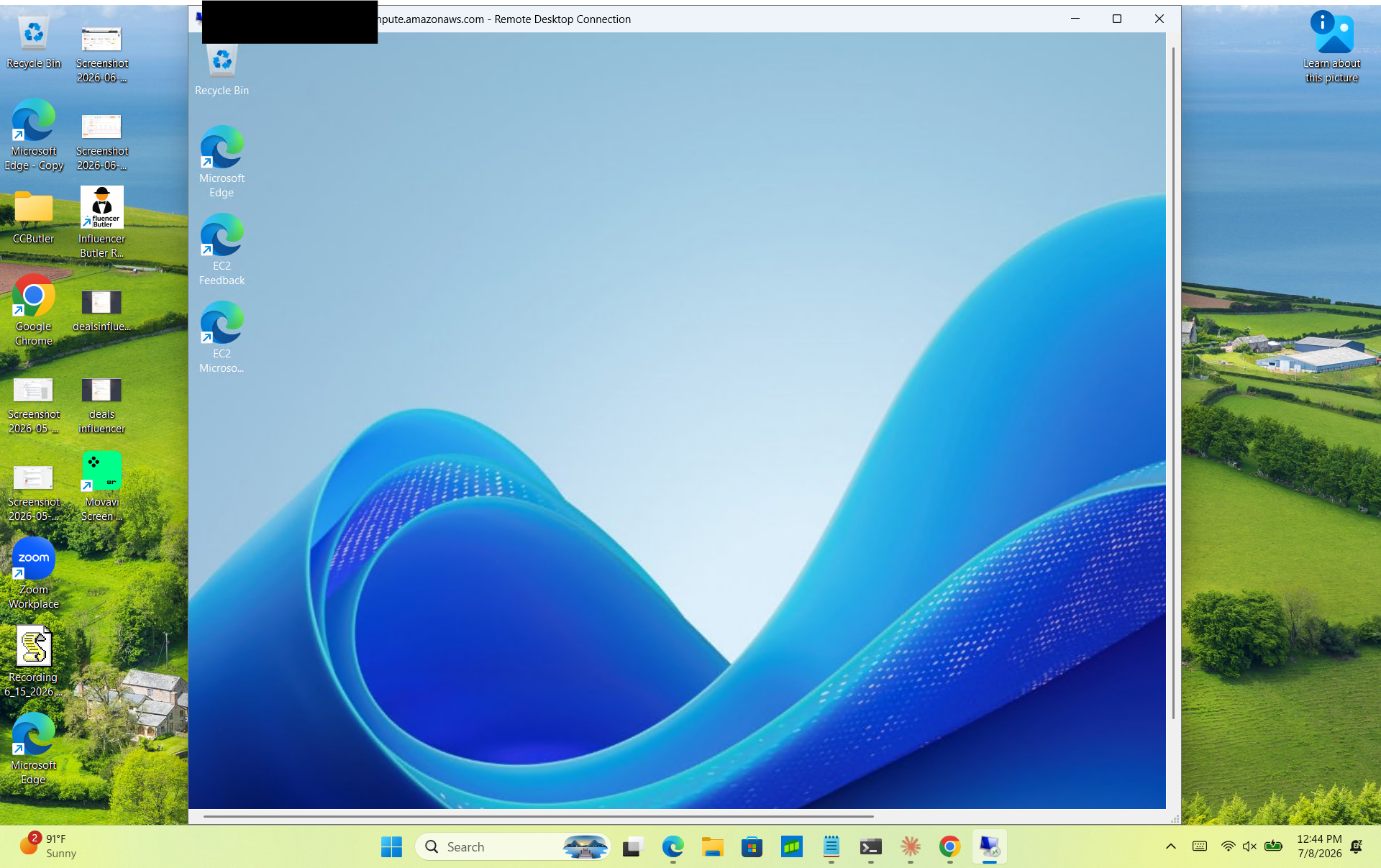Open notification bell in system tray

(x=1357, y=846)
